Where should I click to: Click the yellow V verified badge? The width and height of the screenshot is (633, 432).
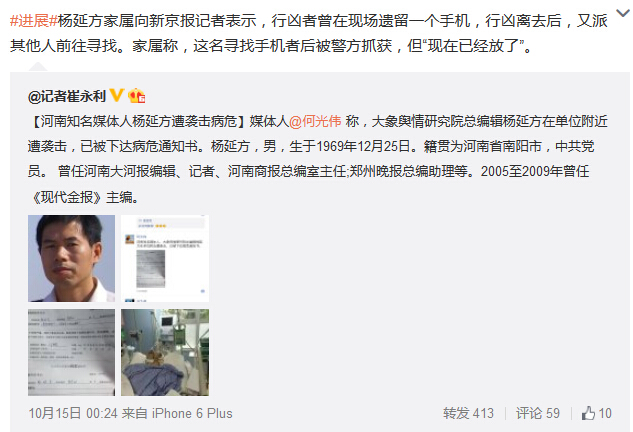pyautogui.click(x=117, y=95)
